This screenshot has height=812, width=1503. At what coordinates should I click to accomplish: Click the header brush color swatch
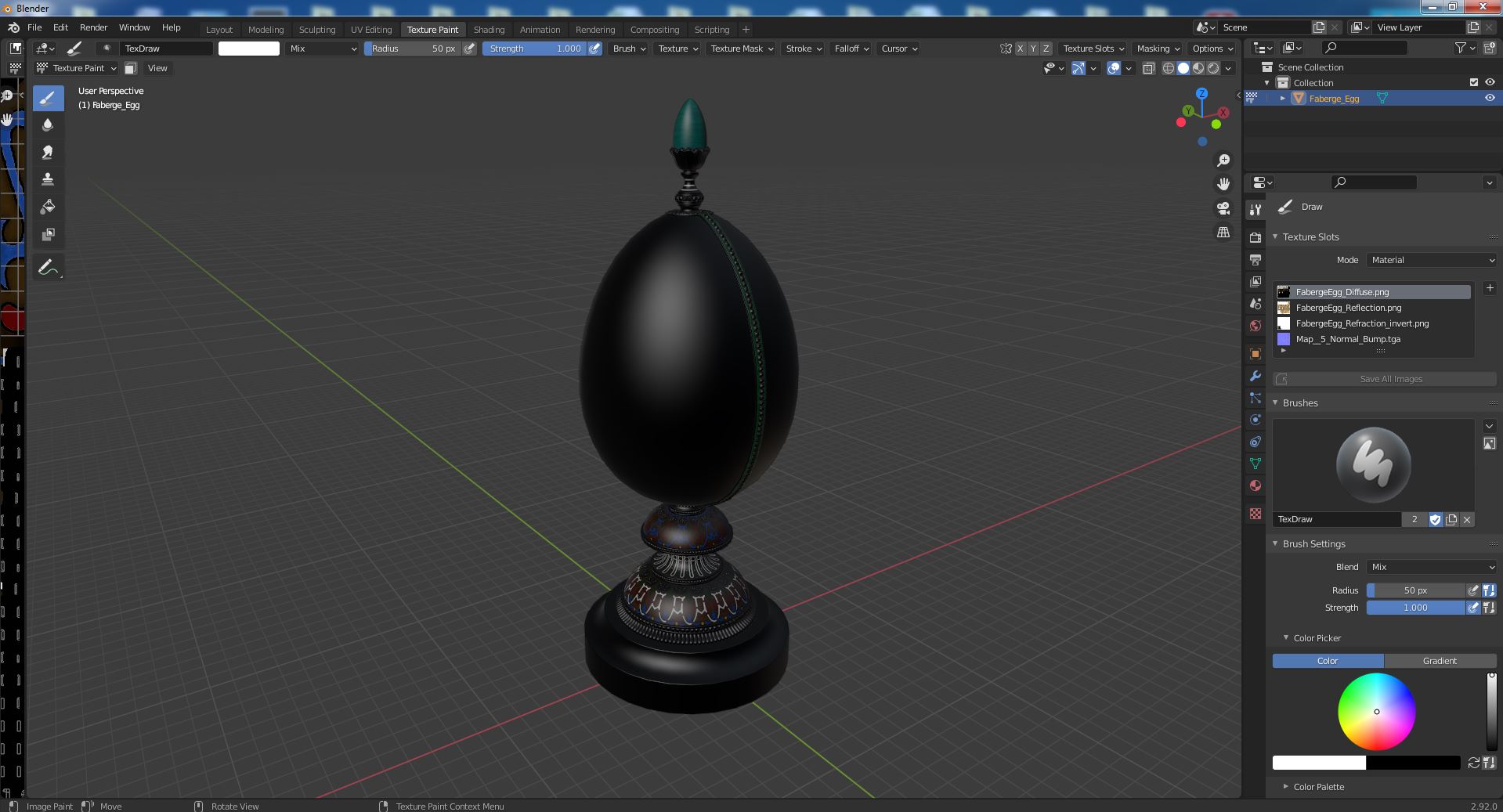click(248, 49)
